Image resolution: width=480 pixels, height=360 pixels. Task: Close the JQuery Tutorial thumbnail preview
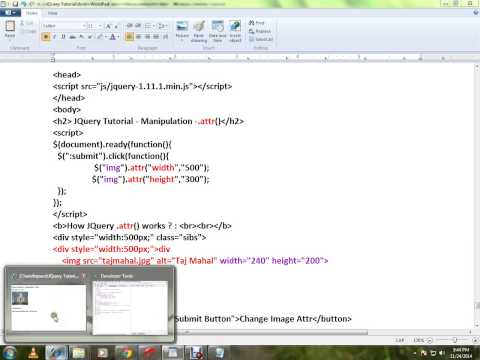(x=84, y=276)
